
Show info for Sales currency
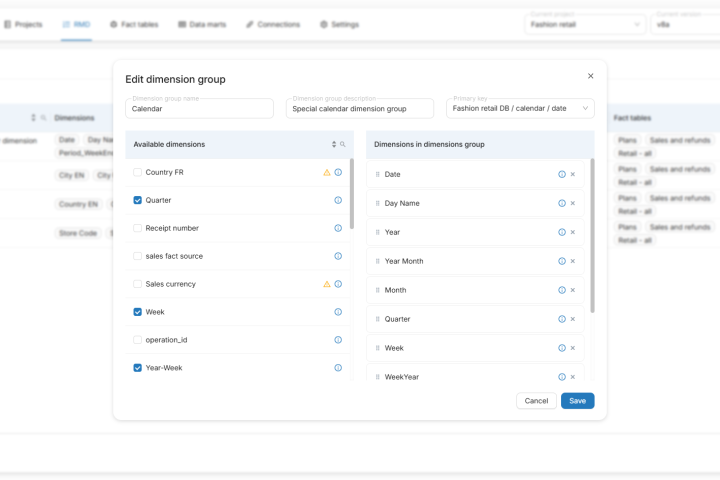pyautogui.click(x=338, y=284)
